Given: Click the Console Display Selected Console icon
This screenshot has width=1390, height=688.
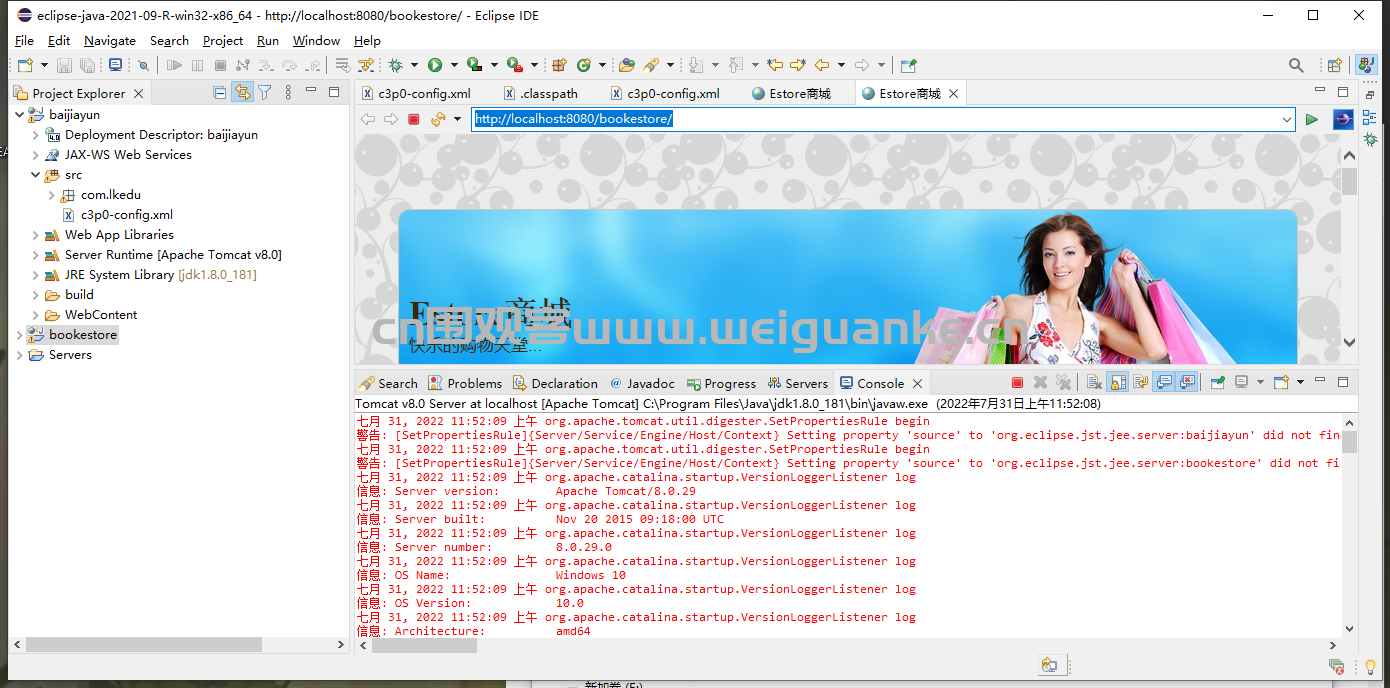Looking at the screenshot, I should (1241, 383).
